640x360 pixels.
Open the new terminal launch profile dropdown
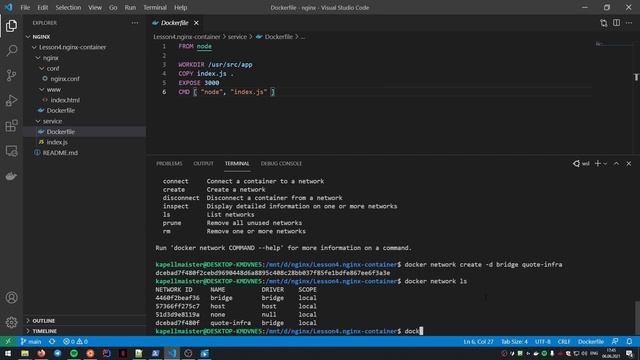click(605, 163)
